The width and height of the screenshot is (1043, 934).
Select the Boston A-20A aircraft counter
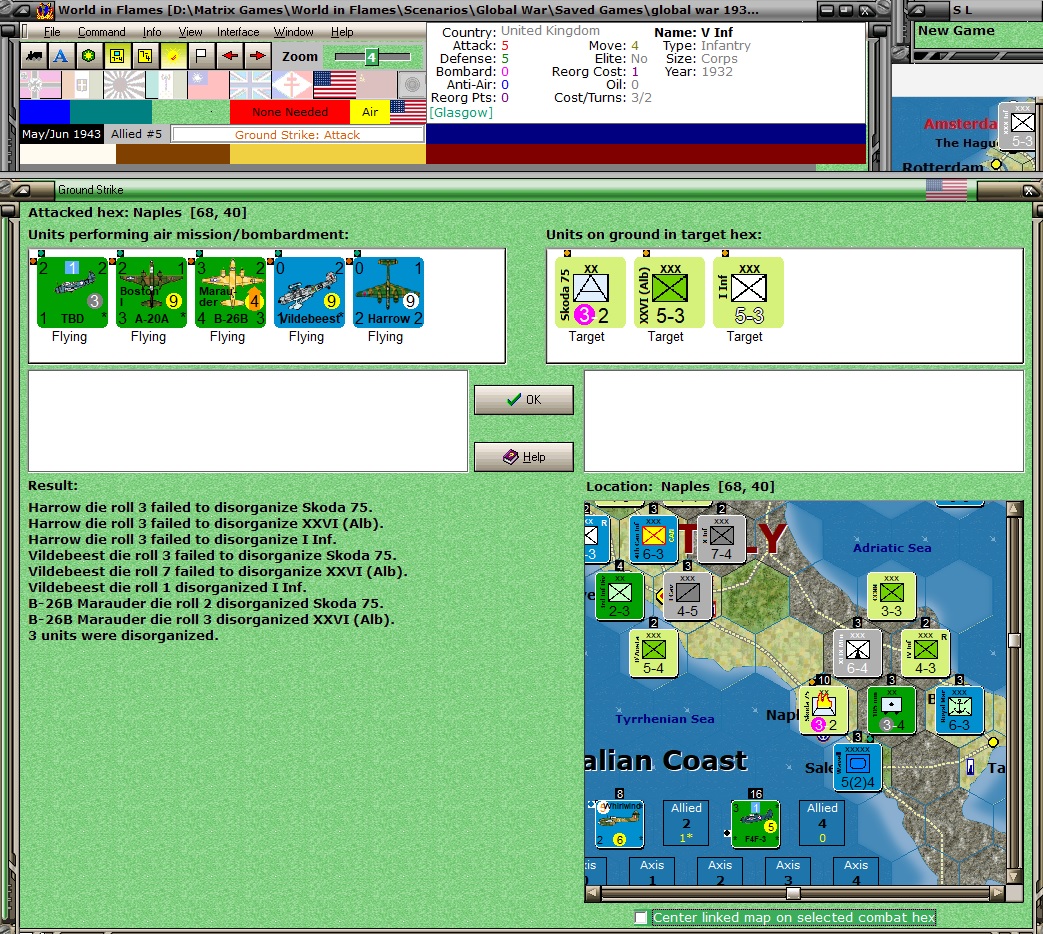[151, 293]
